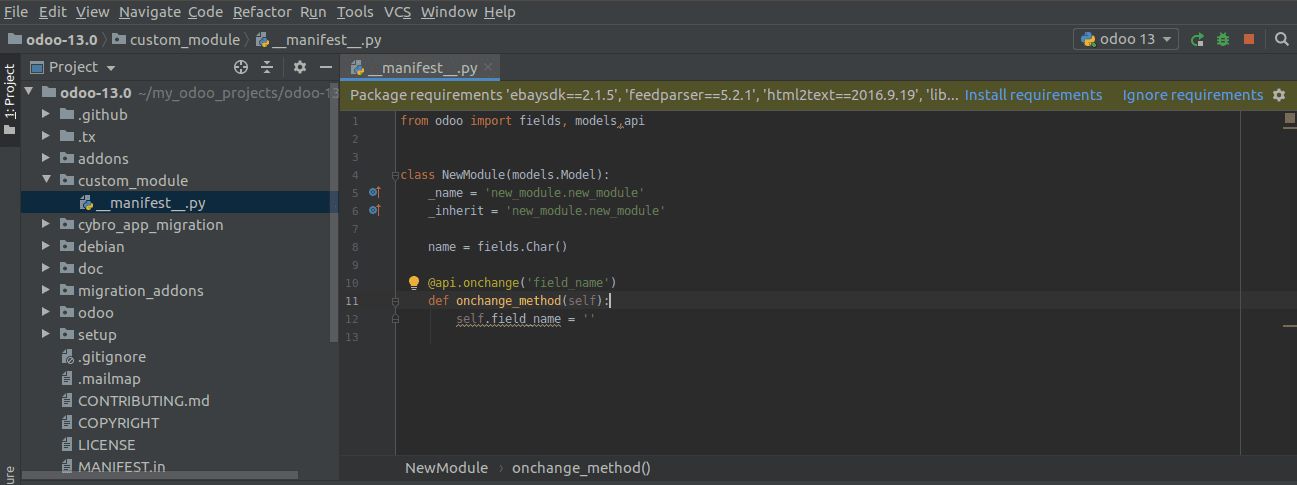Expand the .github folder
1297x485 pixels.
pyautogui.click(x=46, y=115)
